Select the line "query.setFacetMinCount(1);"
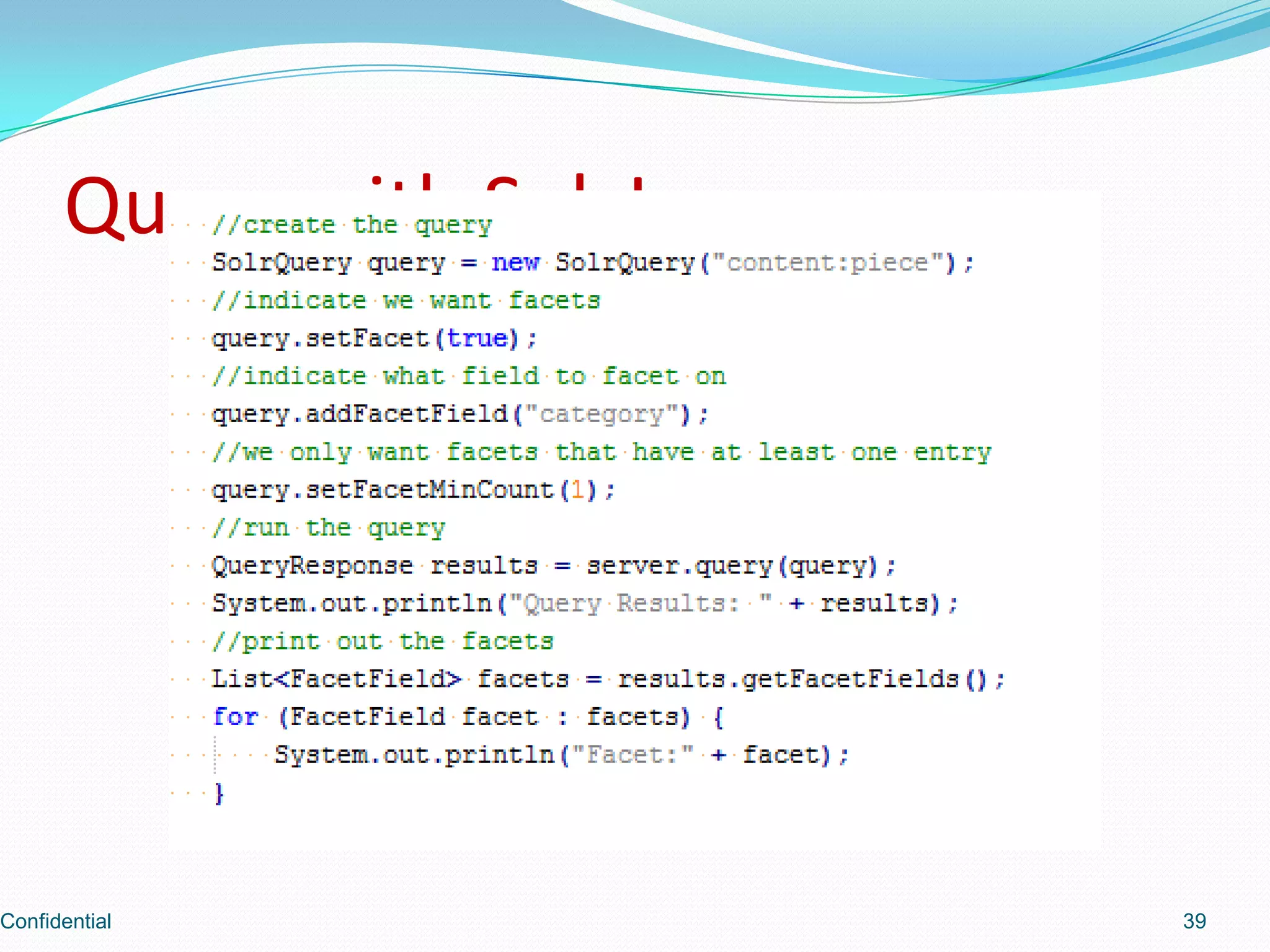The image size is (1270, 952). (413, 491)
